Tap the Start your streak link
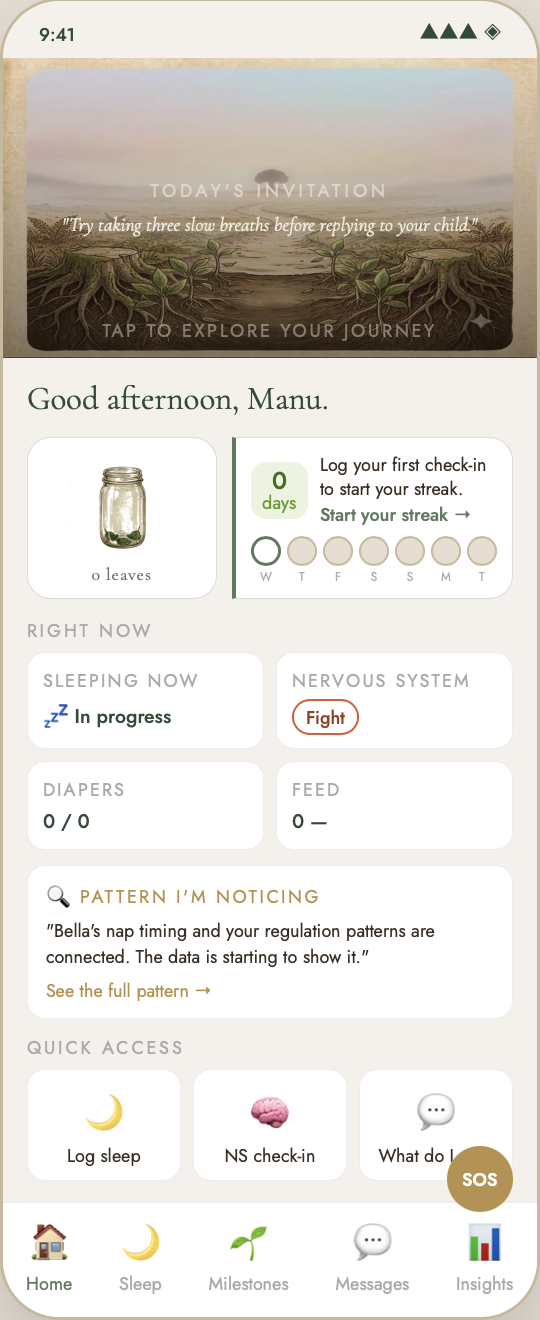The width and height of the screenshot is (540, 1320). click(394, 515)
